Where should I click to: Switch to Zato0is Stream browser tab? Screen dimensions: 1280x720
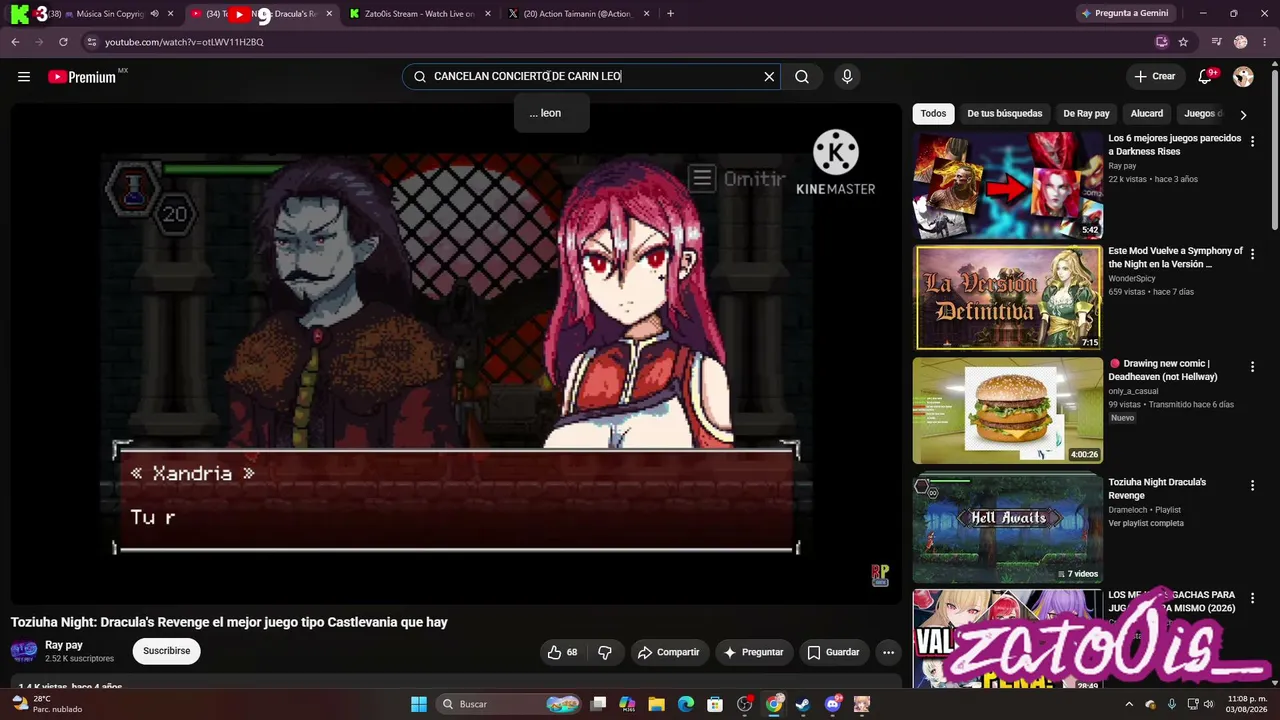point(420,14)
